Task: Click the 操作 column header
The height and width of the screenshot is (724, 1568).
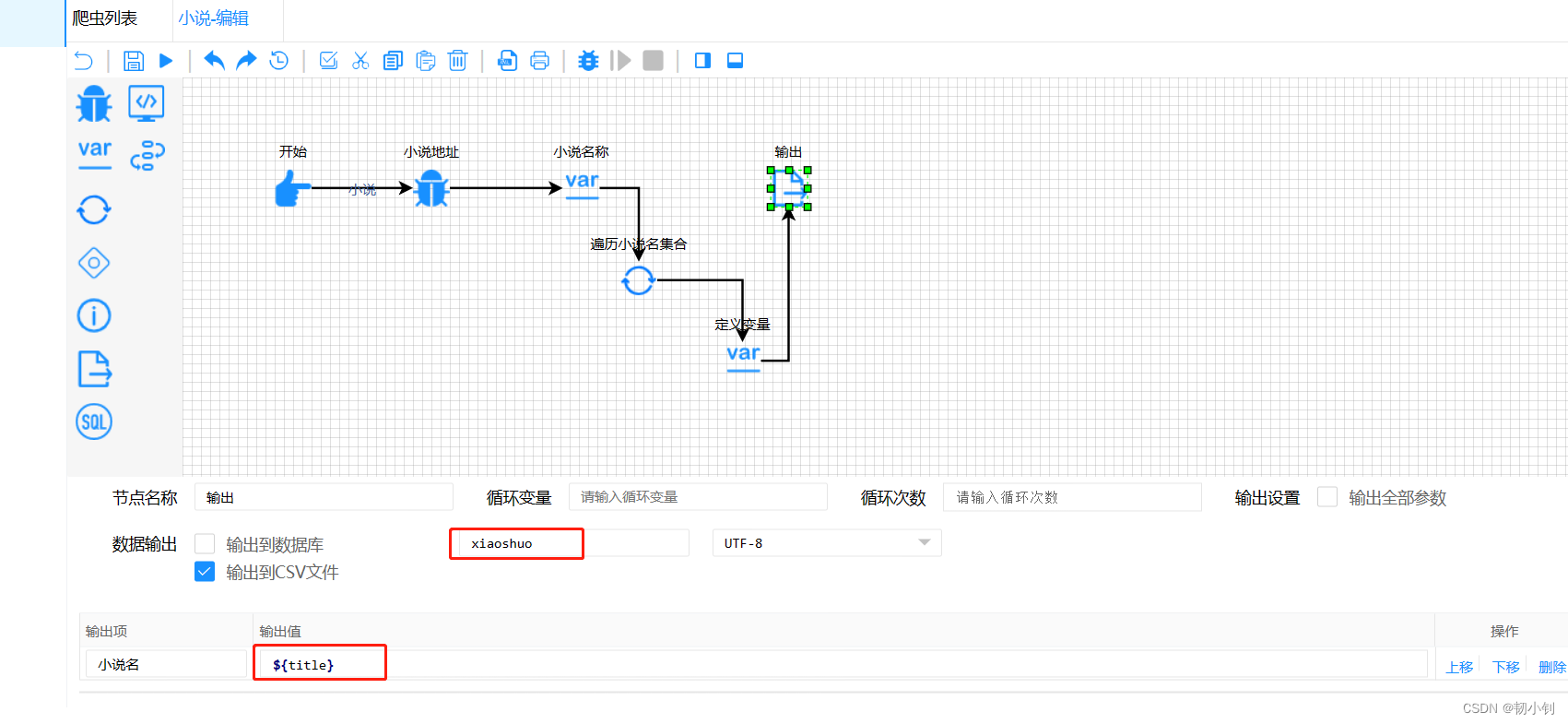Action: pos(1504,631)
